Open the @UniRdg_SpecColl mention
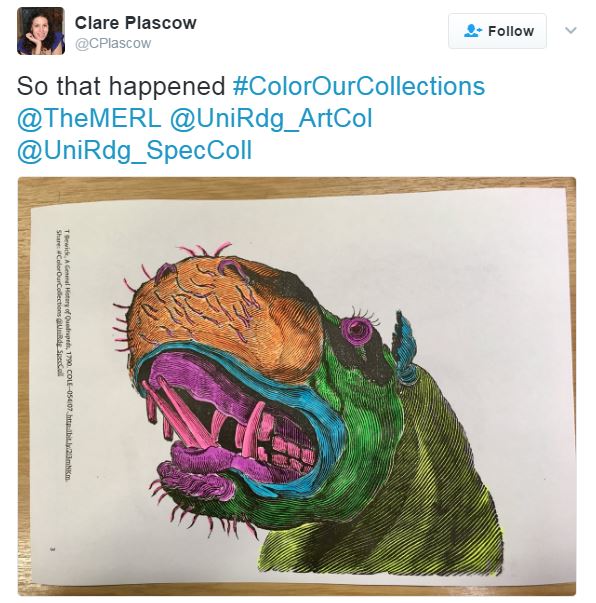Viewport: 596px width, 603px height. tap(135, 150)
